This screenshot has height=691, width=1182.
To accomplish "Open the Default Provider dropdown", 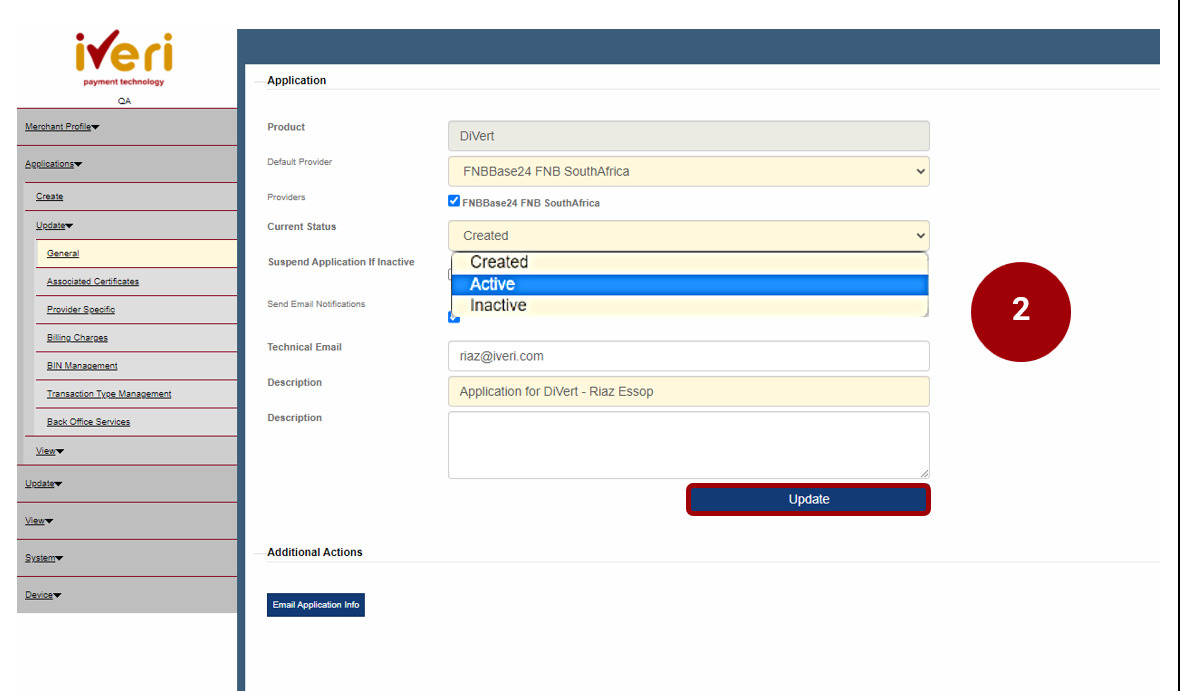I will [x=688, y=171].
